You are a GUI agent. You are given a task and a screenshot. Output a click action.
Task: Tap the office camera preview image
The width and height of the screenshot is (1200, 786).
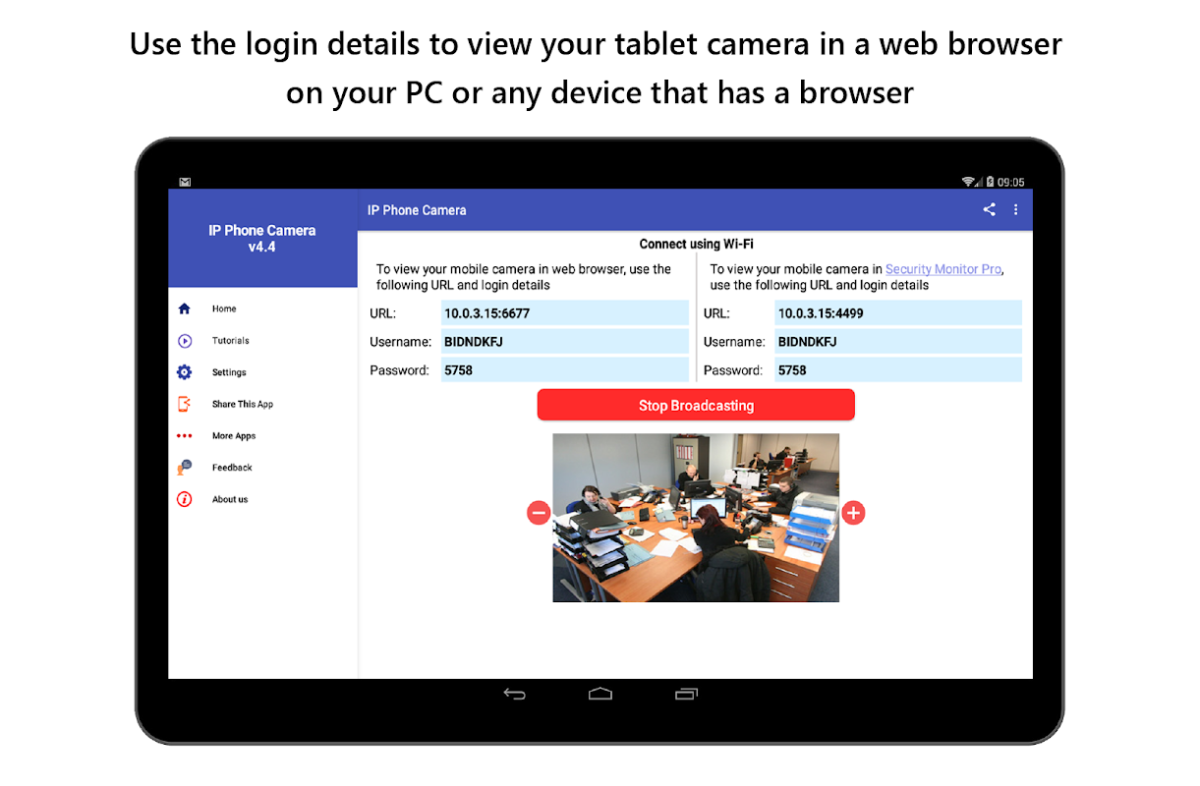point(696,518)
